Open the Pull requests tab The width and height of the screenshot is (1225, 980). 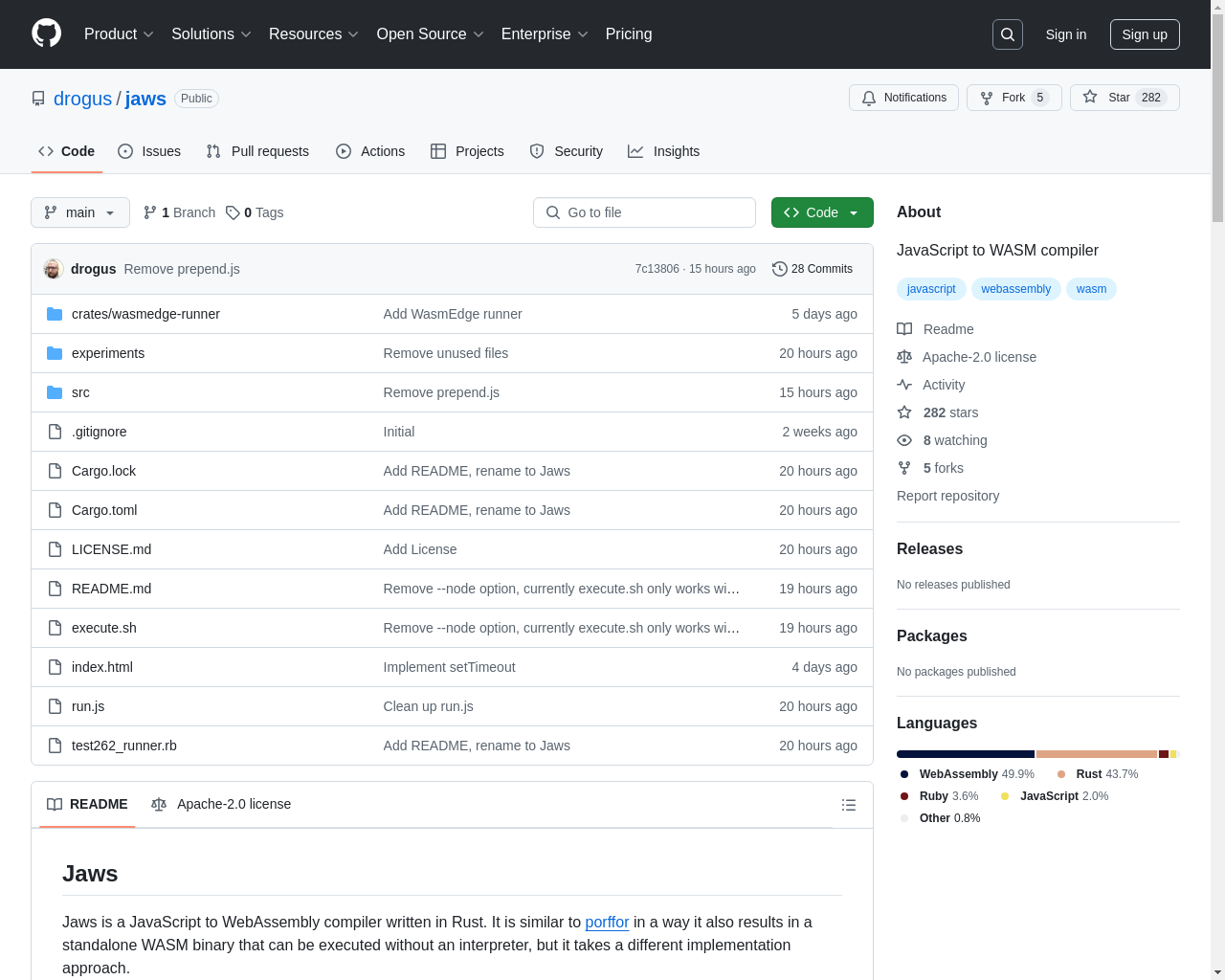(x=257, y=151)
